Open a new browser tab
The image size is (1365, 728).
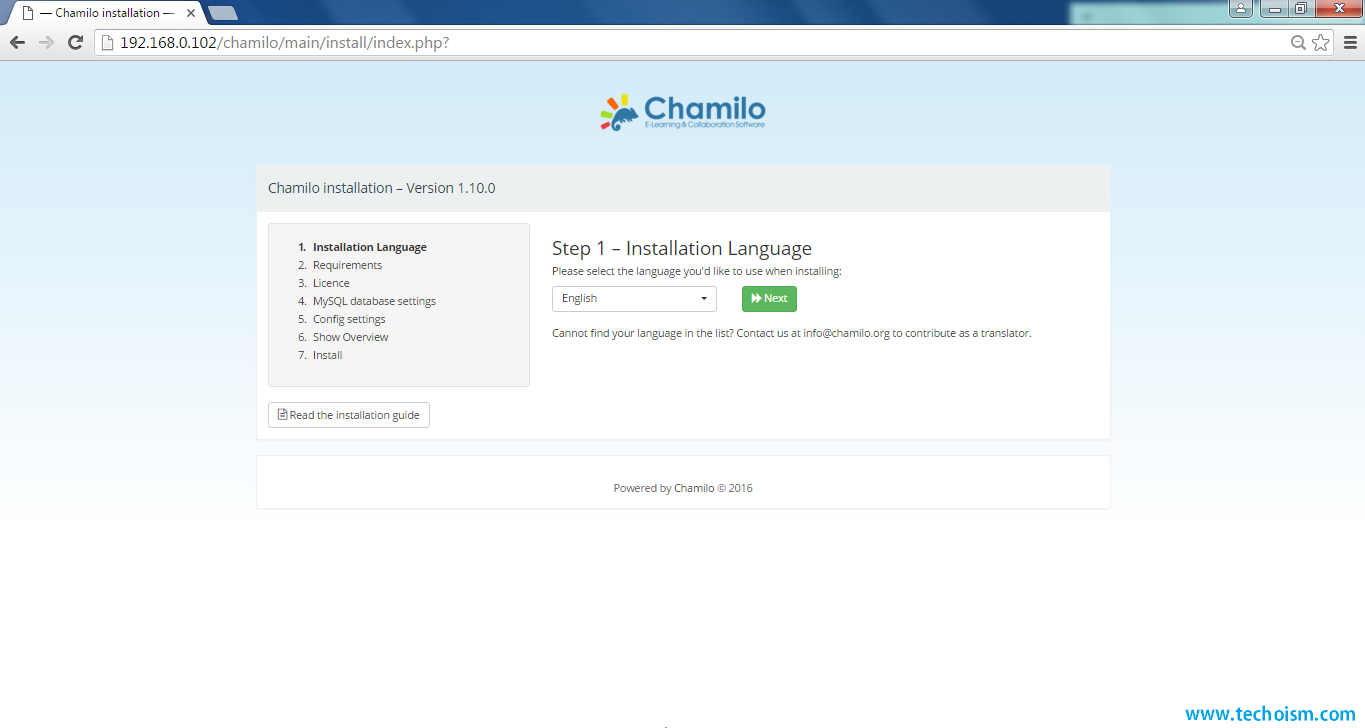pyautogui.click(x=222, y=13)
